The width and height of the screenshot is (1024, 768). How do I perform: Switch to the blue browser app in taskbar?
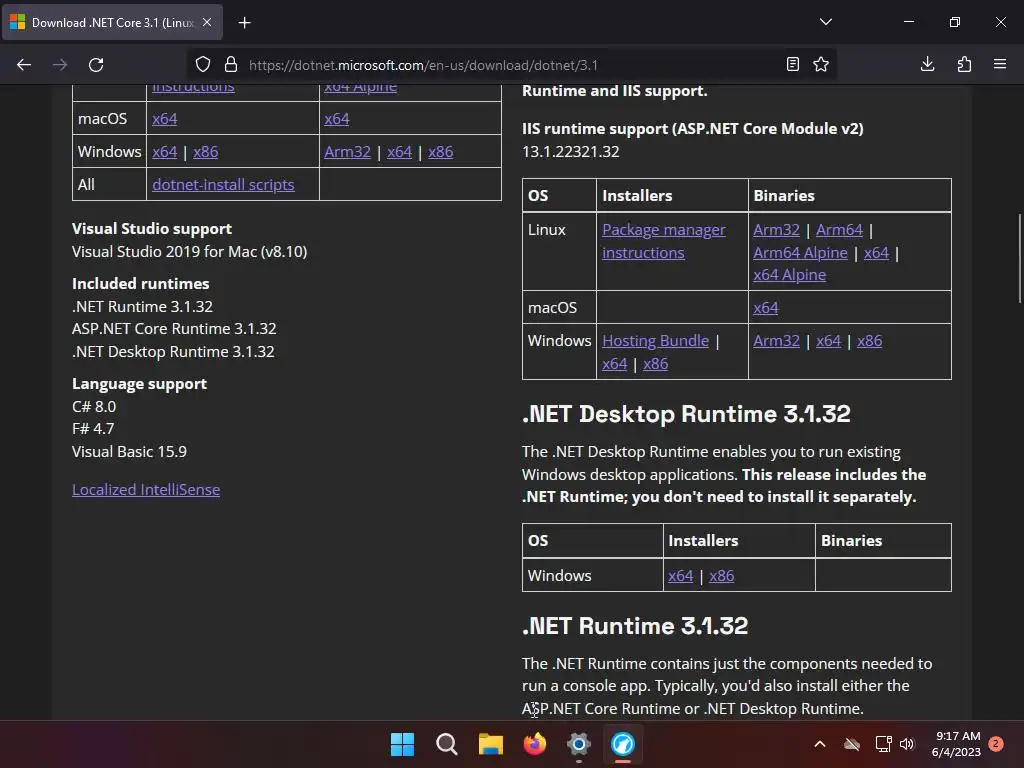click(x=622, y=744)
